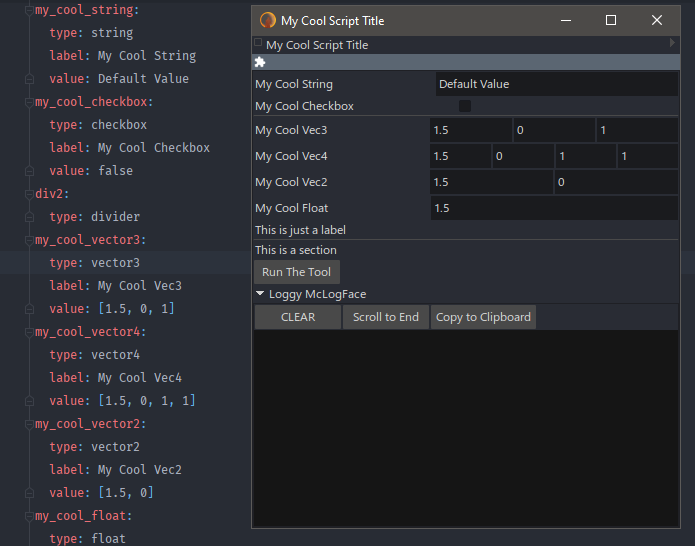The image size is (695, 546).
Task: Maximize the My Cool Script Title window
Action: click(611, 20)
